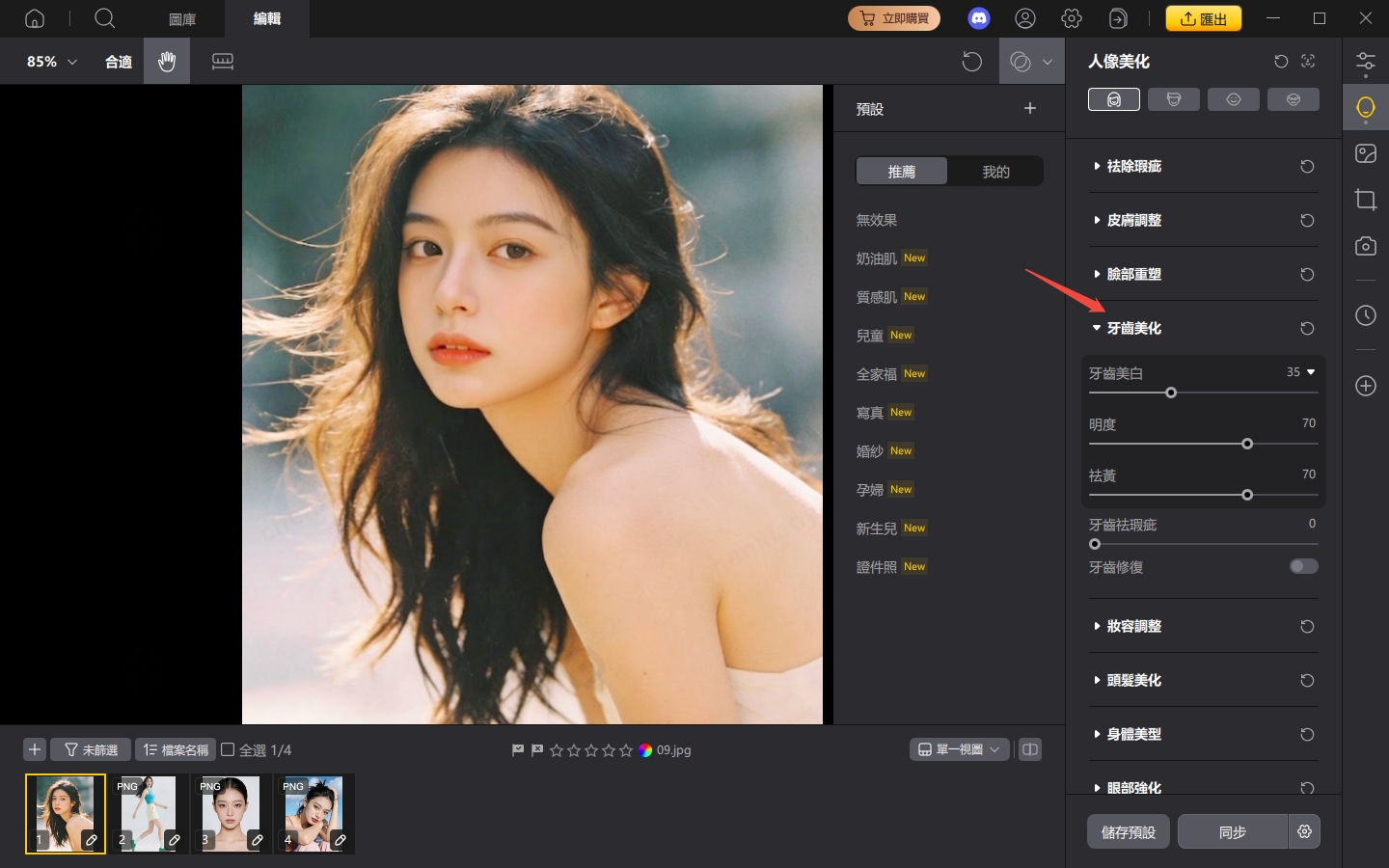Click the 儲存預設 button
The image size is (1389, 868).
[x=1128, y=831]
